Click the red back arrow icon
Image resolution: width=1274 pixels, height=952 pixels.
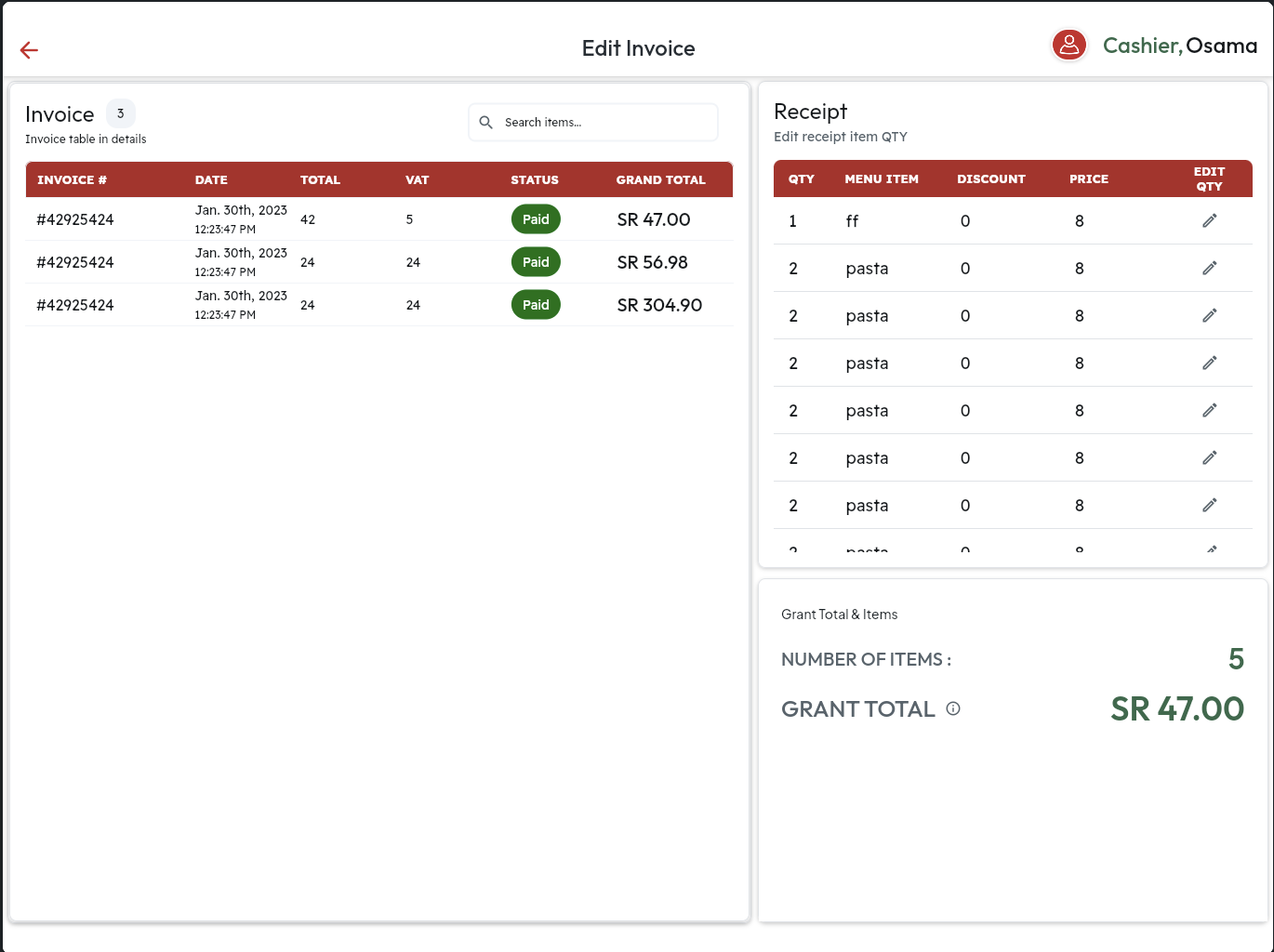point(29,50)
